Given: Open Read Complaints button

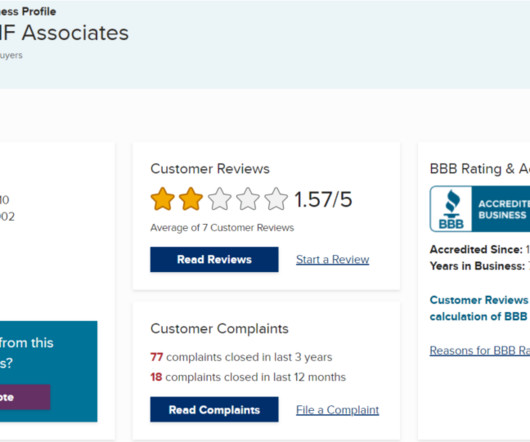Looking at the screenshot, I should (214, 410).
